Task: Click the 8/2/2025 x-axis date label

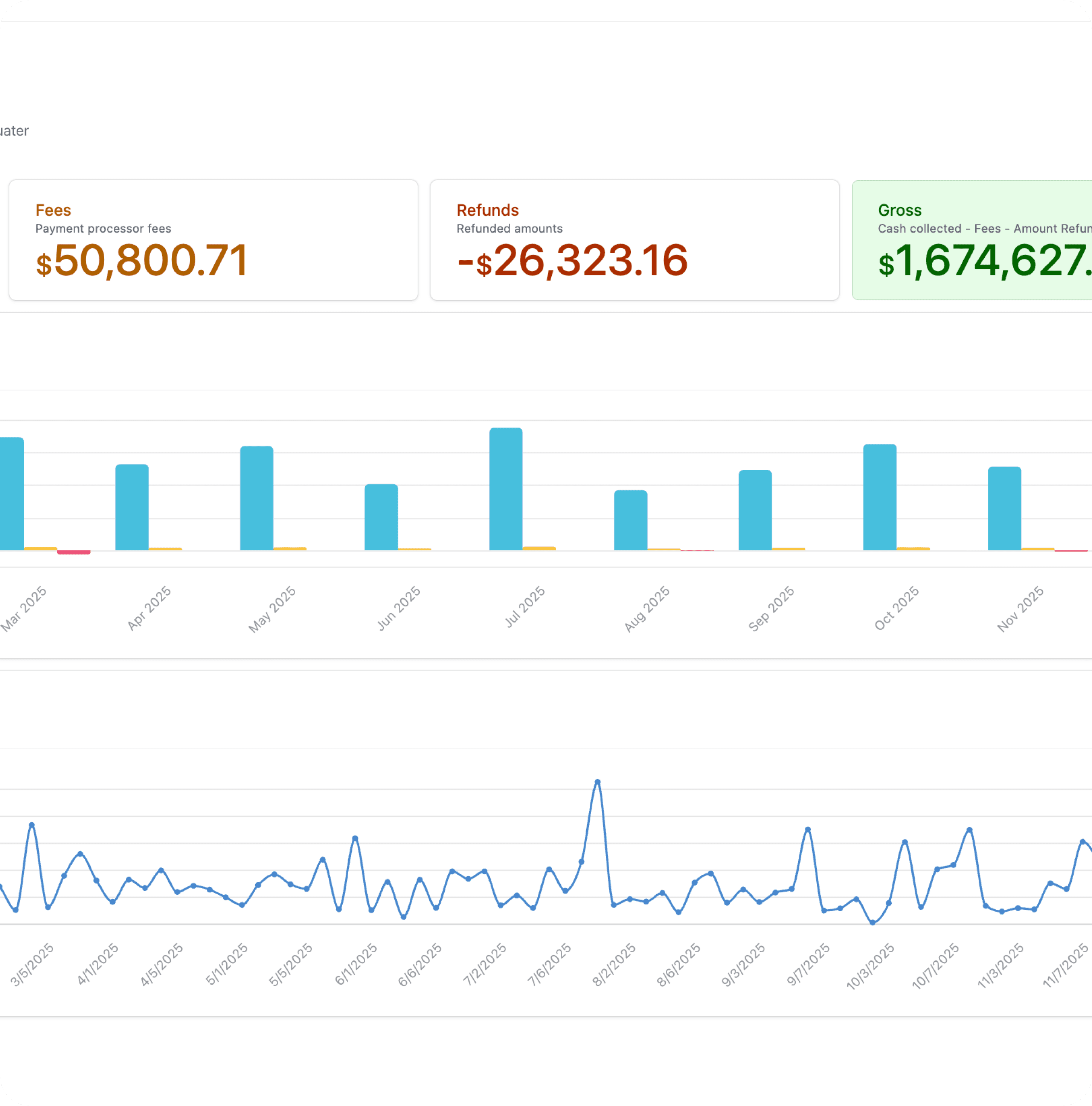Action: coord(614,965)
